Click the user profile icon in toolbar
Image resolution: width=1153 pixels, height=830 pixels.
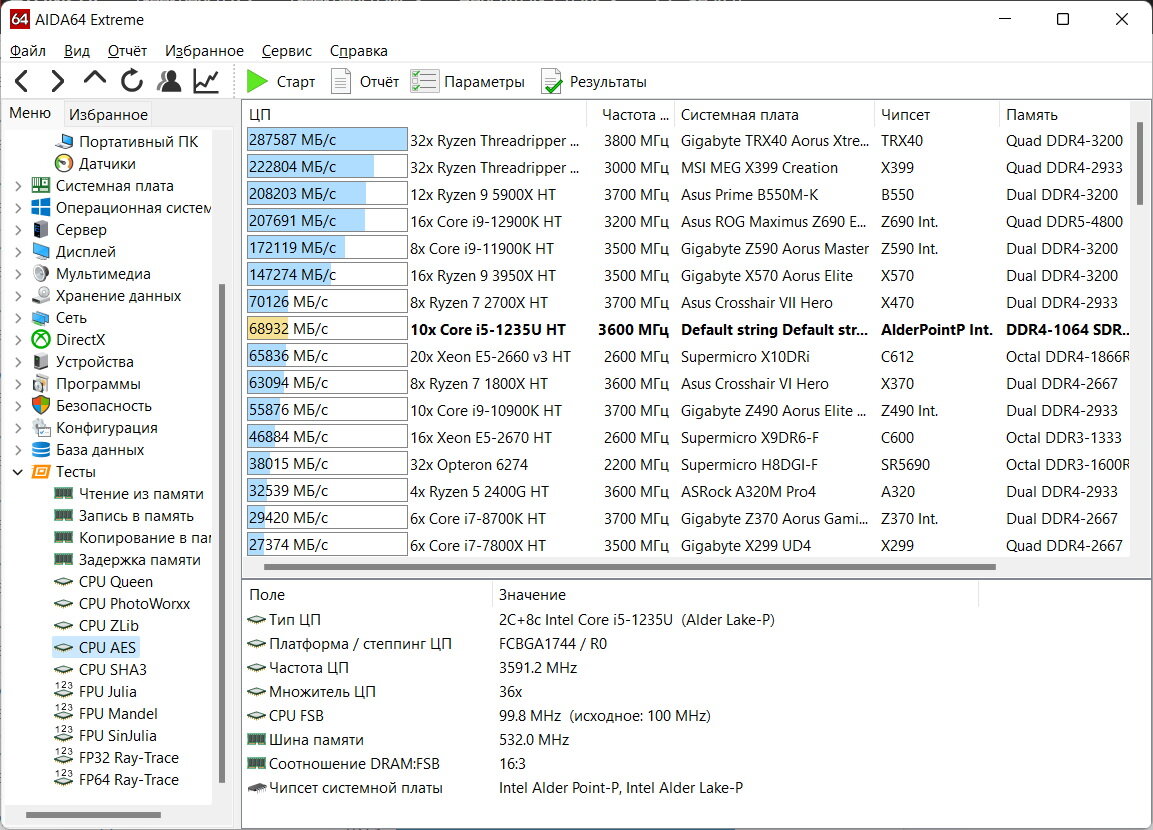point(169,81)
